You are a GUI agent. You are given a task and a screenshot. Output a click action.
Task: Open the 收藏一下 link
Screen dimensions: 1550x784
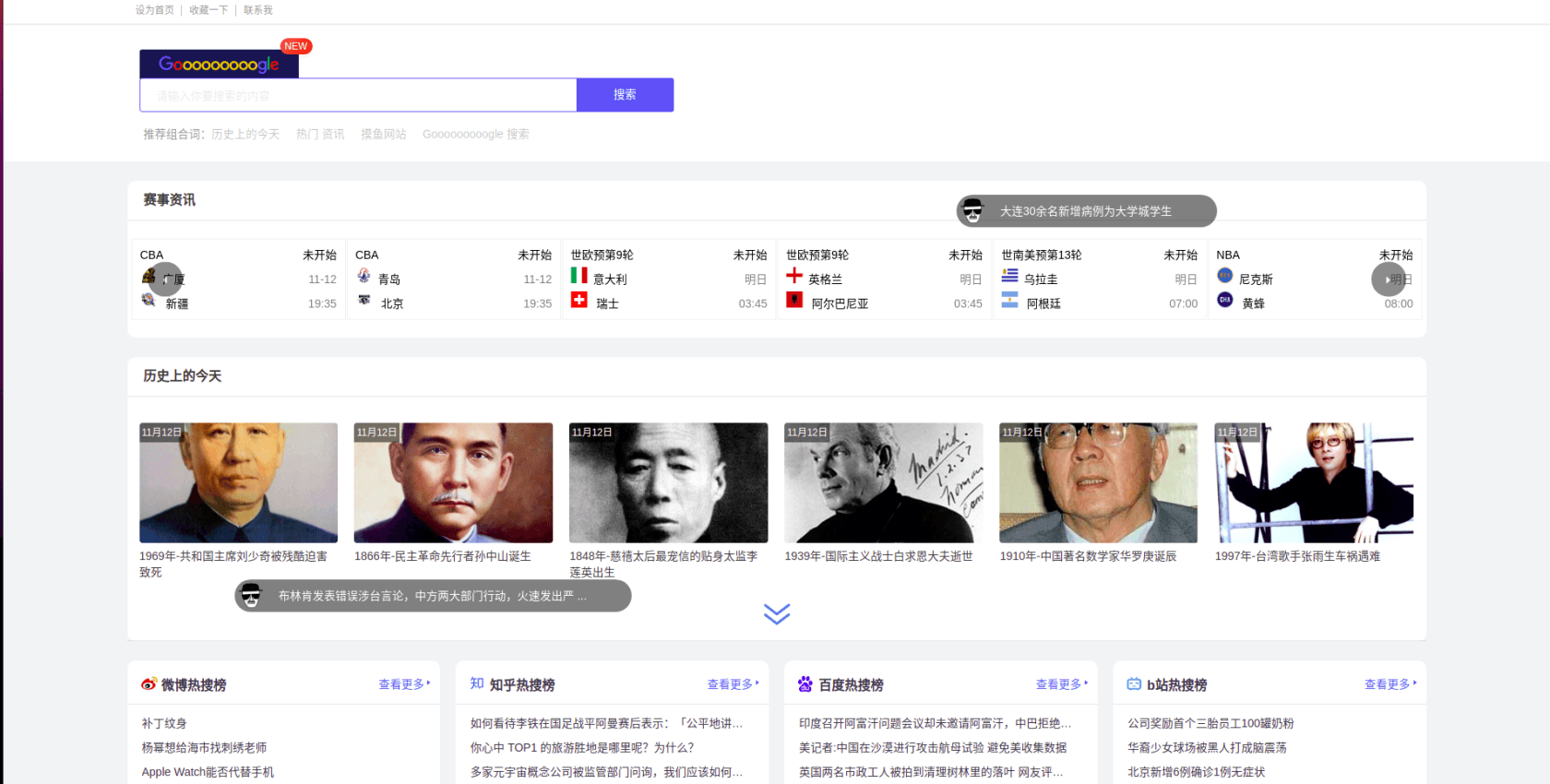coord(209,10)
